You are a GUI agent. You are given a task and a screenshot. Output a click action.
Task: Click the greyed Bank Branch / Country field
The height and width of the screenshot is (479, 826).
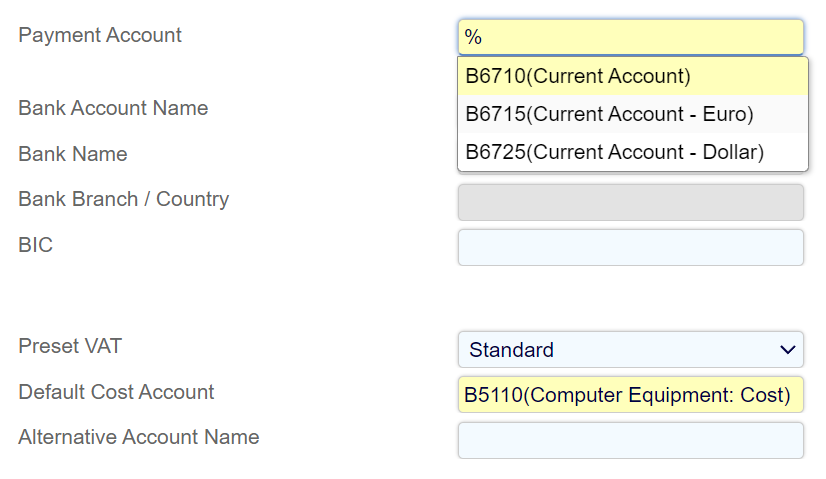[630, 201]
